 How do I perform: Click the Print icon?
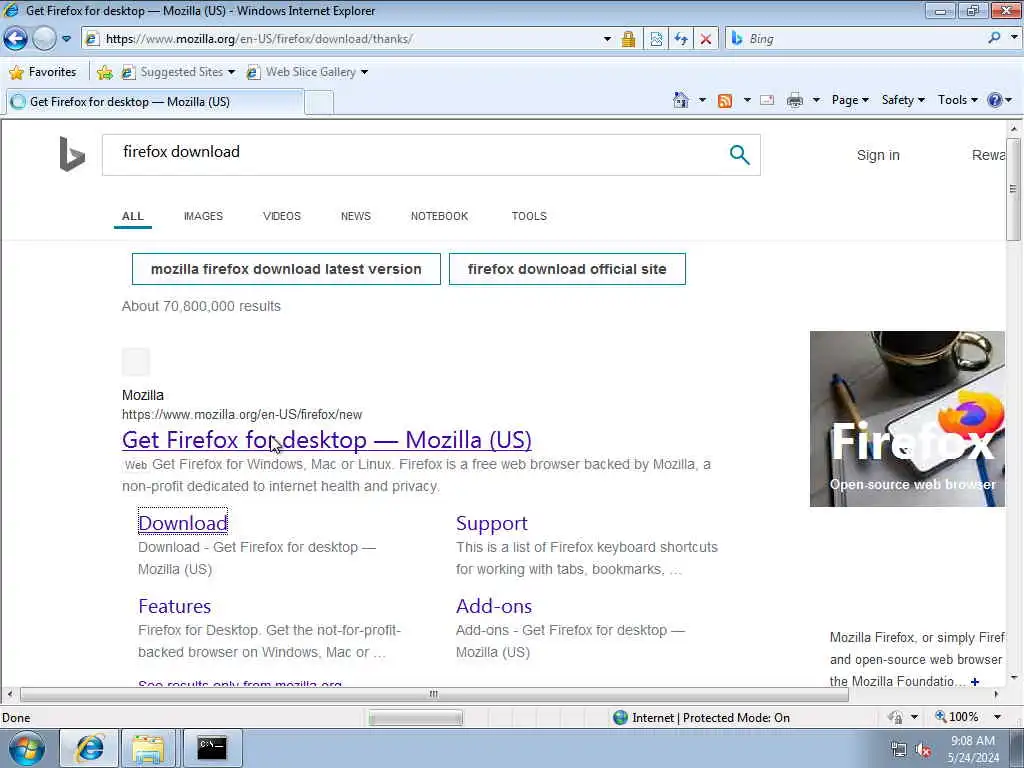795,101
